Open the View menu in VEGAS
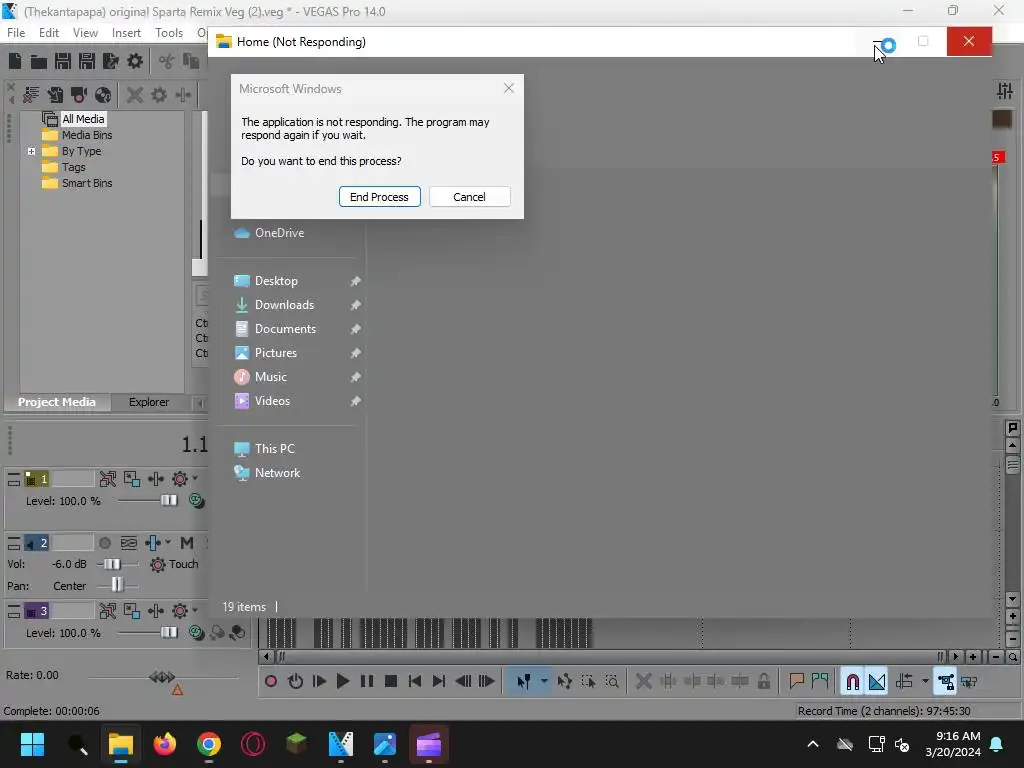Viewport: 1024px width, 768px height. (86, 33)
